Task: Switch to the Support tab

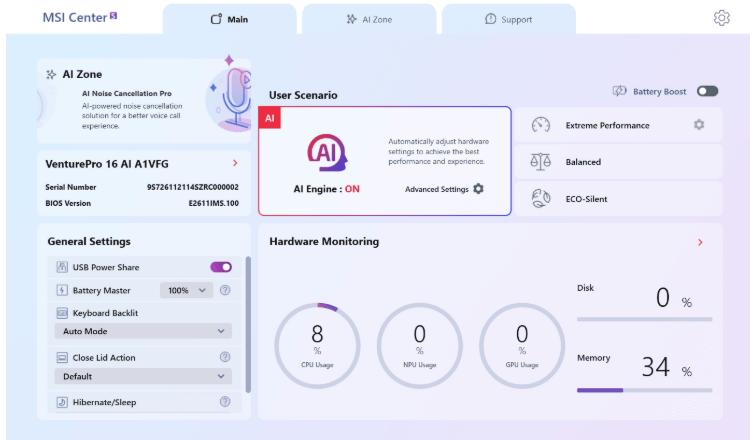Action: [509, 19]
